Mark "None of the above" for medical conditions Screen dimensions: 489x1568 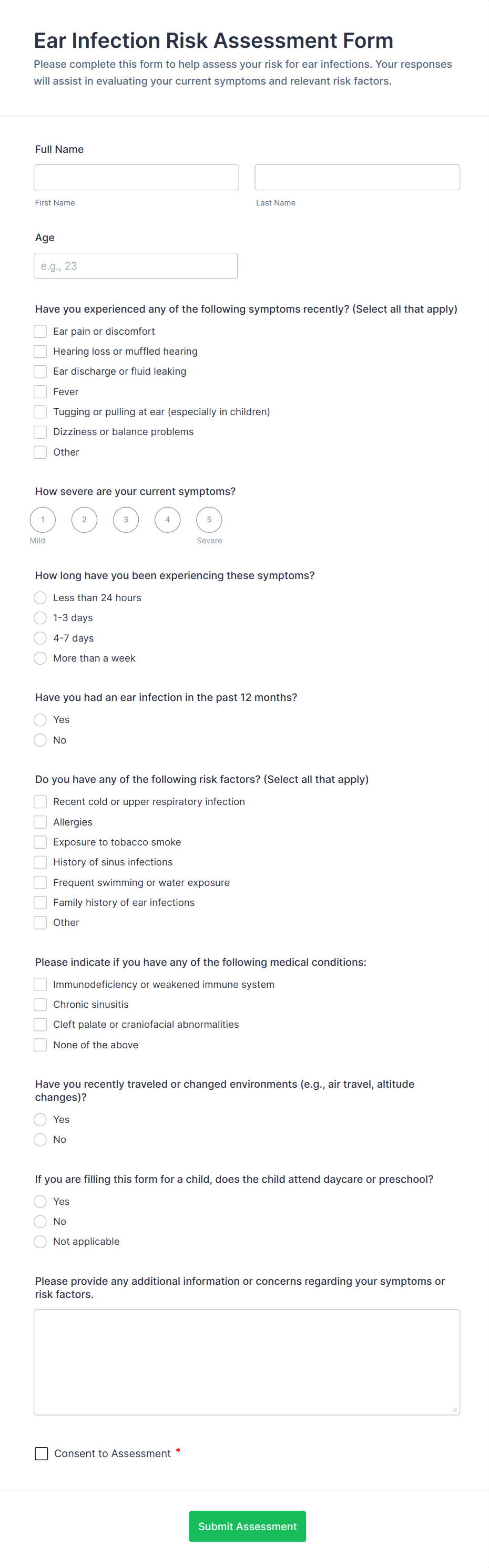40,1045
